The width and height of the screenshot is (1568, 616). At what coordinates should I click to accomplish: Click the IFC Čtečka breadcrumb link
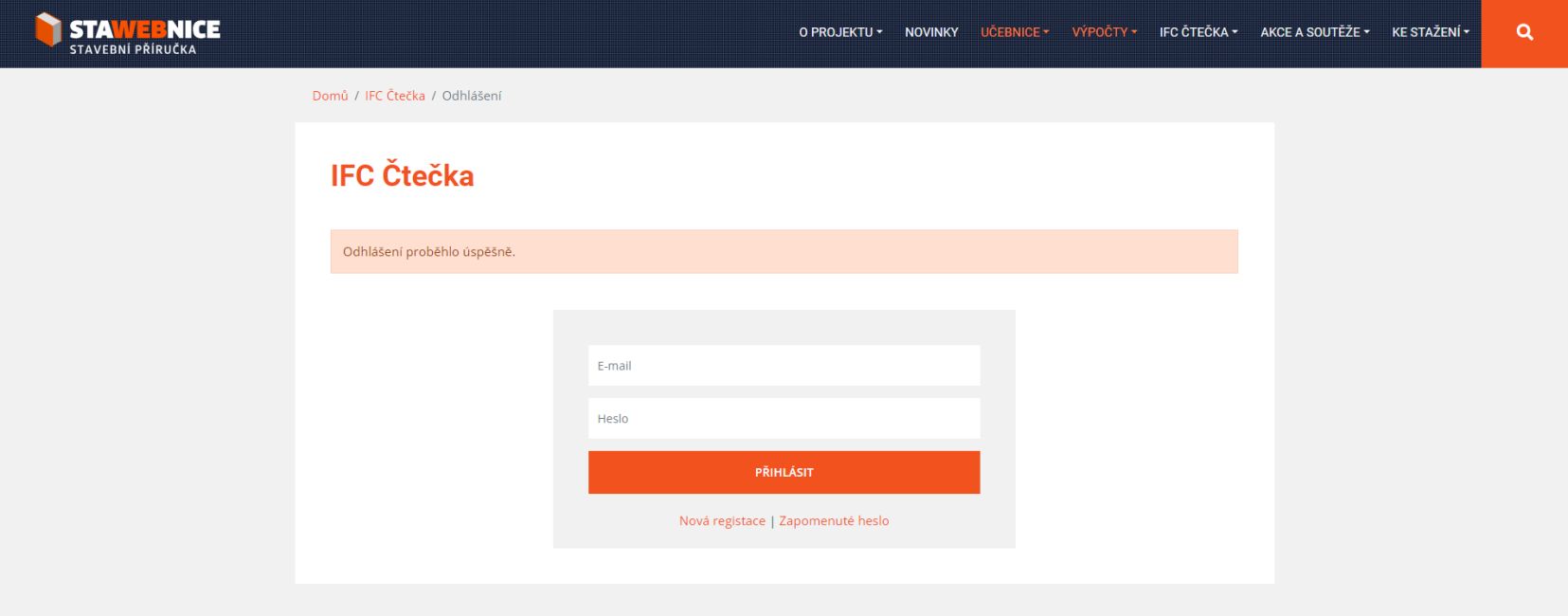pos(395,96)
